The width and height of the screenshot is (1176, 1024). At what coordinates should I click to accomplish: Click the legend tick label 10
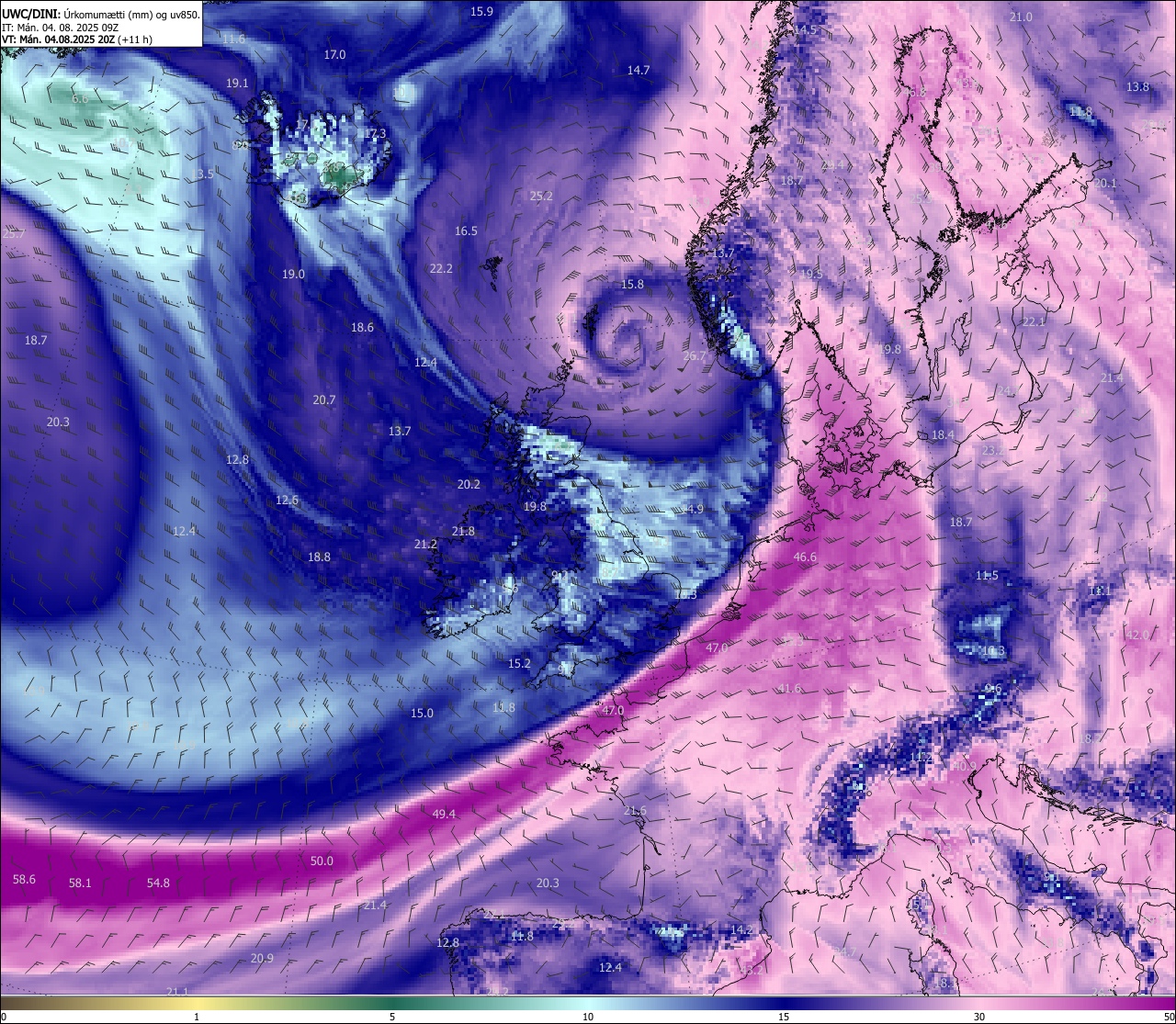[x=588, y=1017]
